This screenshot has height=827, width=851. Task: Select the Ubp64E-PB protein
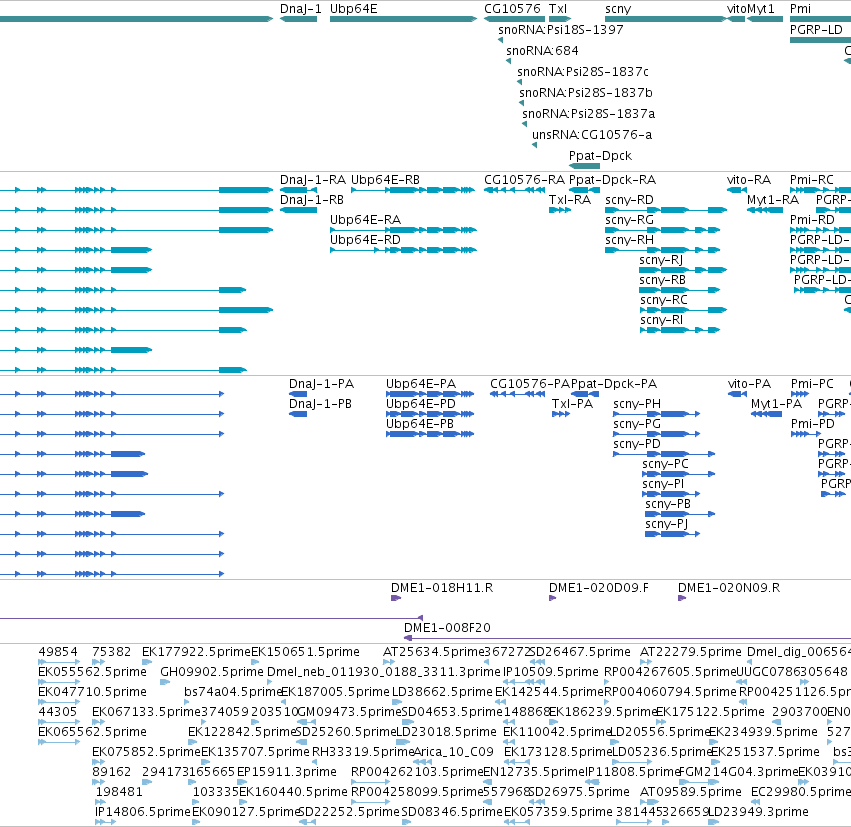click(430, 434)
